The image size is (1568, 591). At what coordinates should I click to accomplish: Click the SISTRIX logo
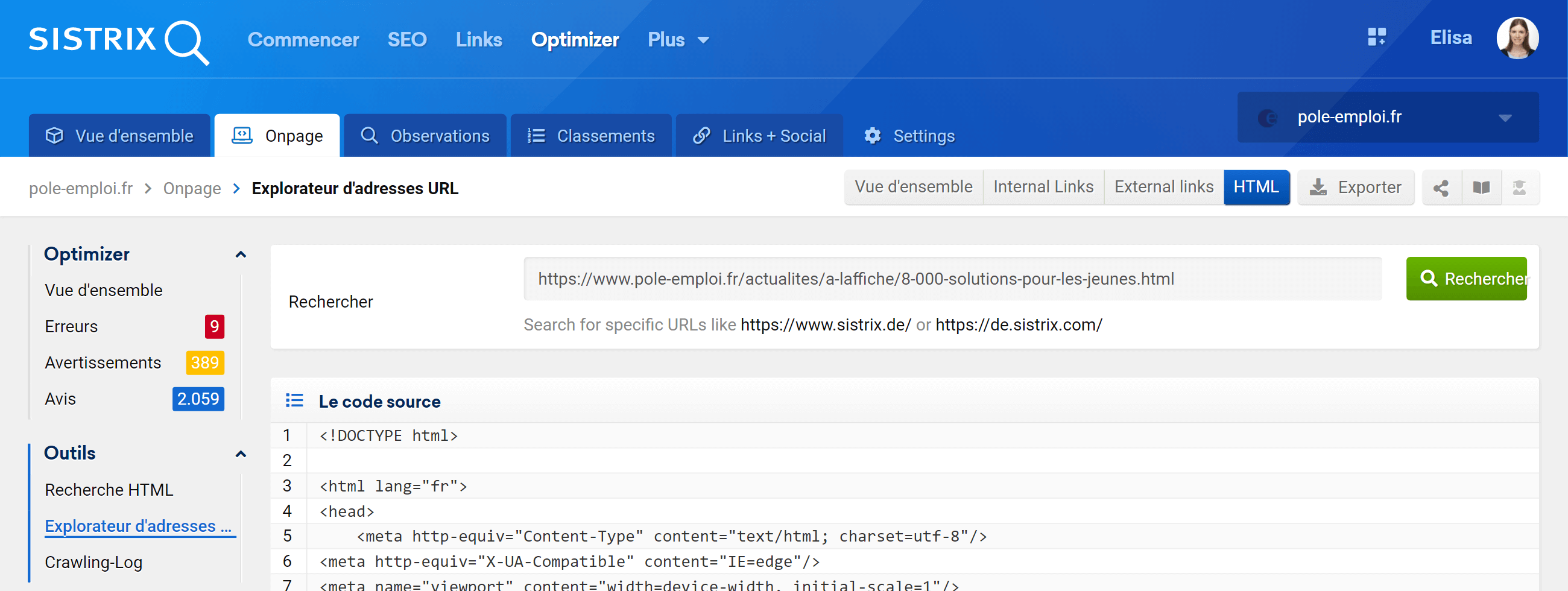(x=119, y=41)
